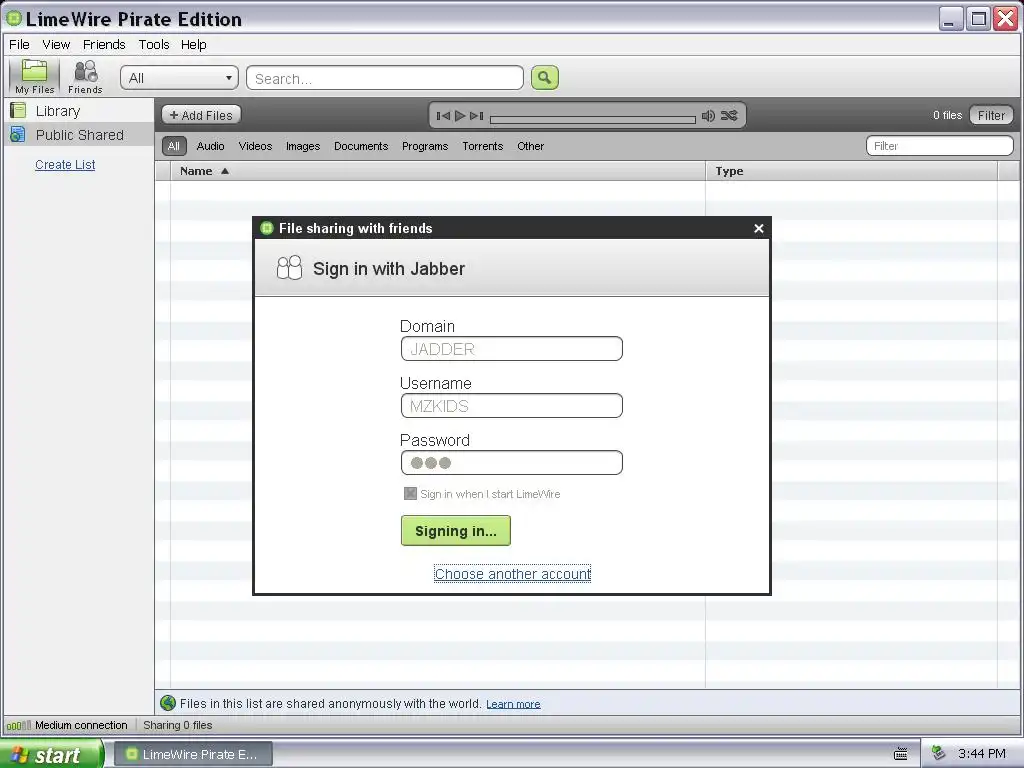Click the Medium connection status text

[x=81, y=725]
